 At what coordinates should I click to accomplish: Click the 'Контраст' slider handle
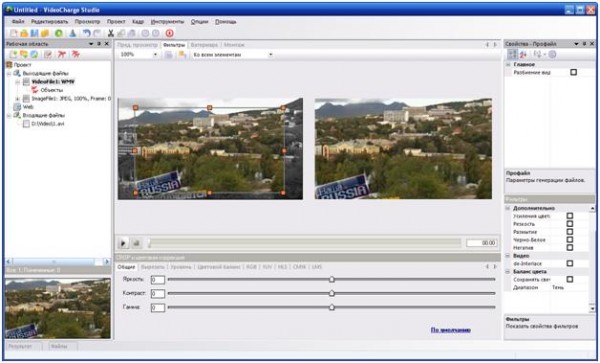click(x=332, y=293)
